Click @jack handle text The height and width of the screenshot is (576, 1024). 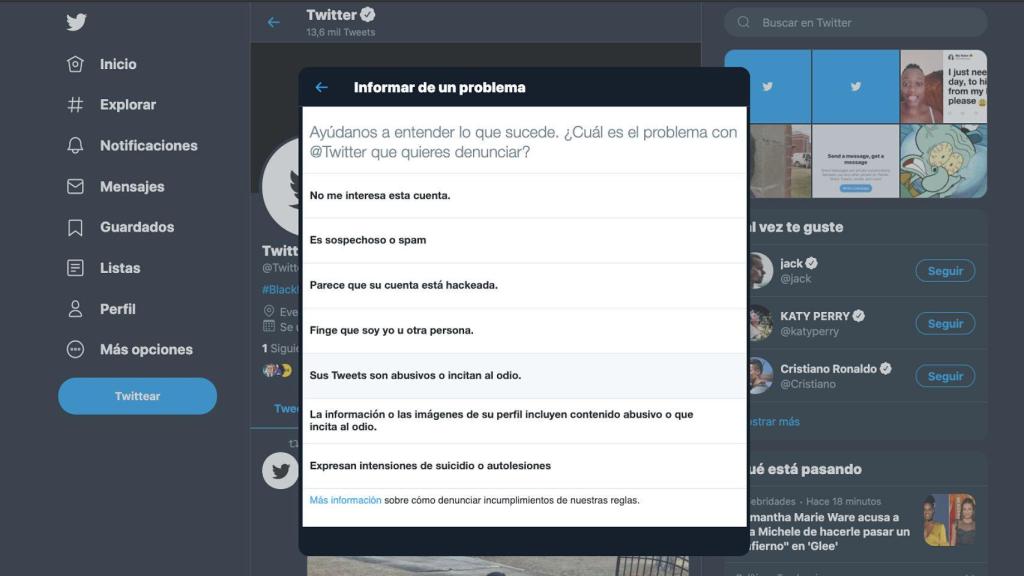tap(795, 279)
